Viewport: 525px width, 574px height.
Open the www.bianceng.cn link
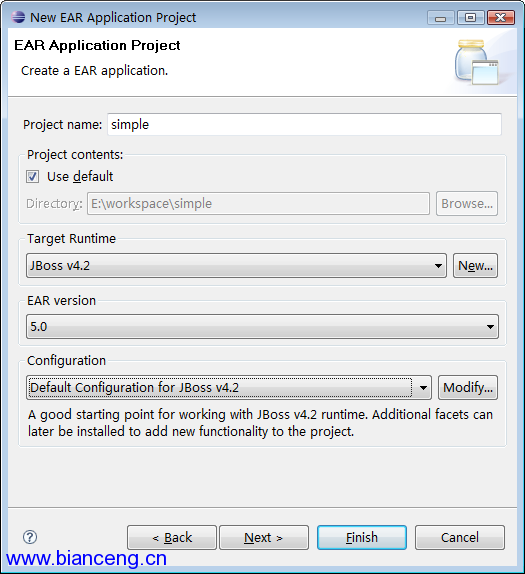click(x=86, y=559)
